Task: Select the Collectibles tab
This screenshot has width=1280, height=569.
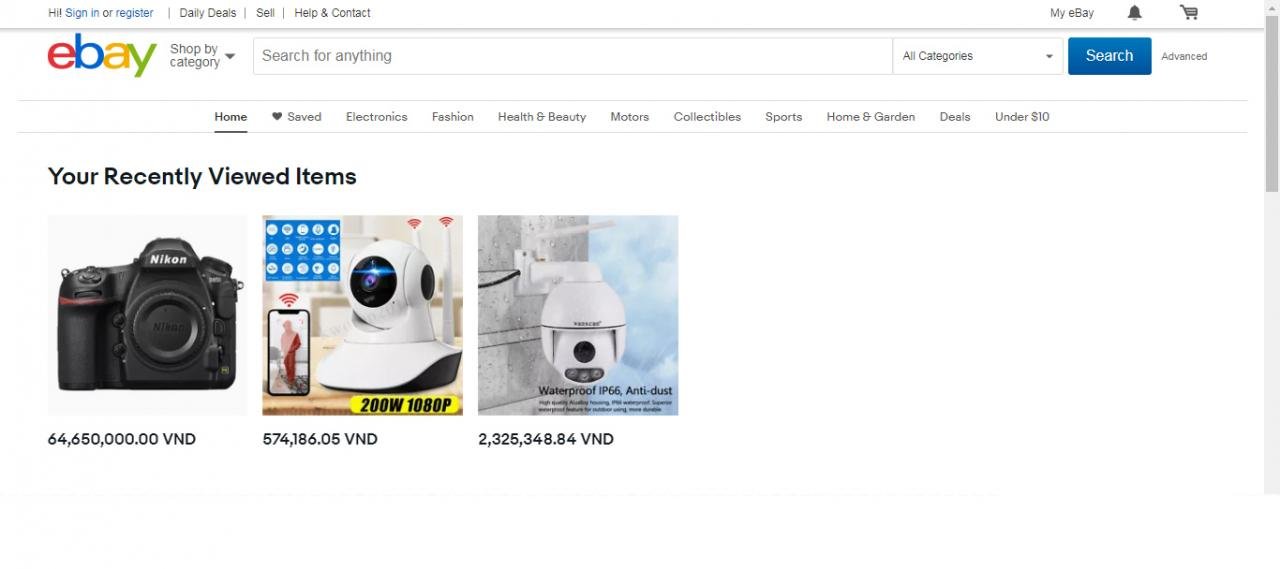Action: pyautogui.click(x=707, y=117)
